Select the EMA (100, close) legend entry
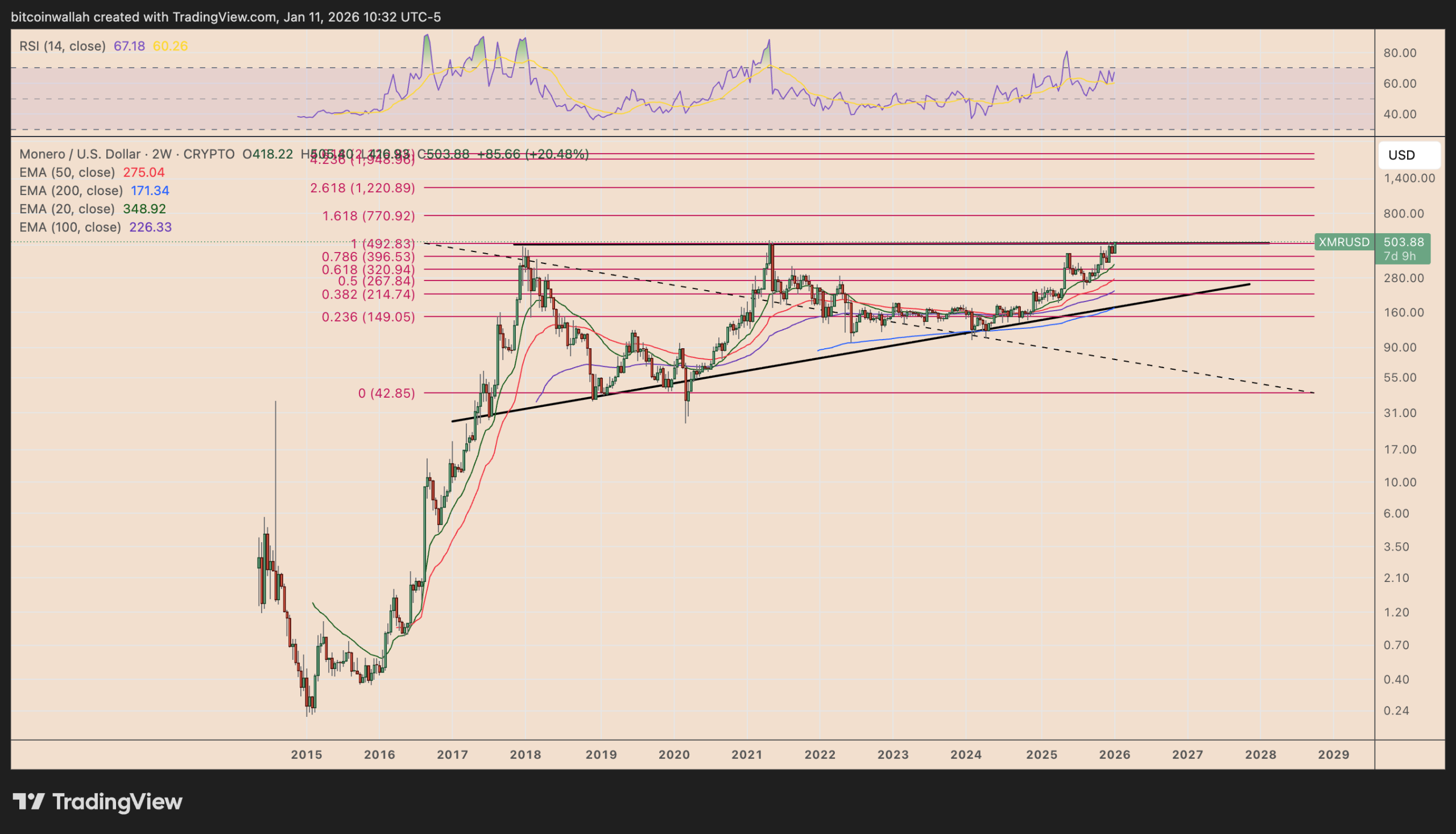Viewport: 1456px width, 834px height. pyautogui.click(x=72, y=227)
